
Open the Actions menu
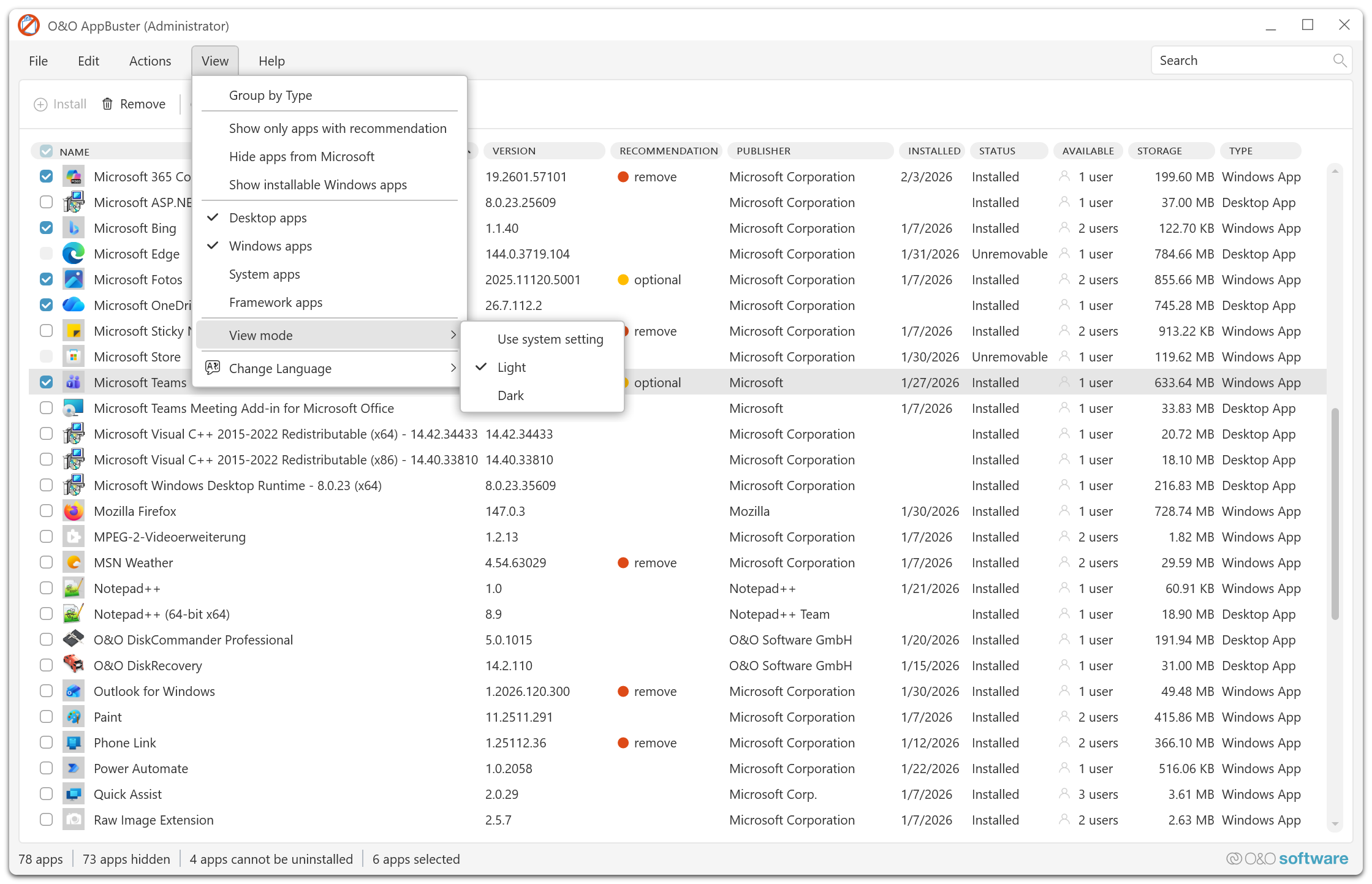pyautogui.click(x=150, y=61)
